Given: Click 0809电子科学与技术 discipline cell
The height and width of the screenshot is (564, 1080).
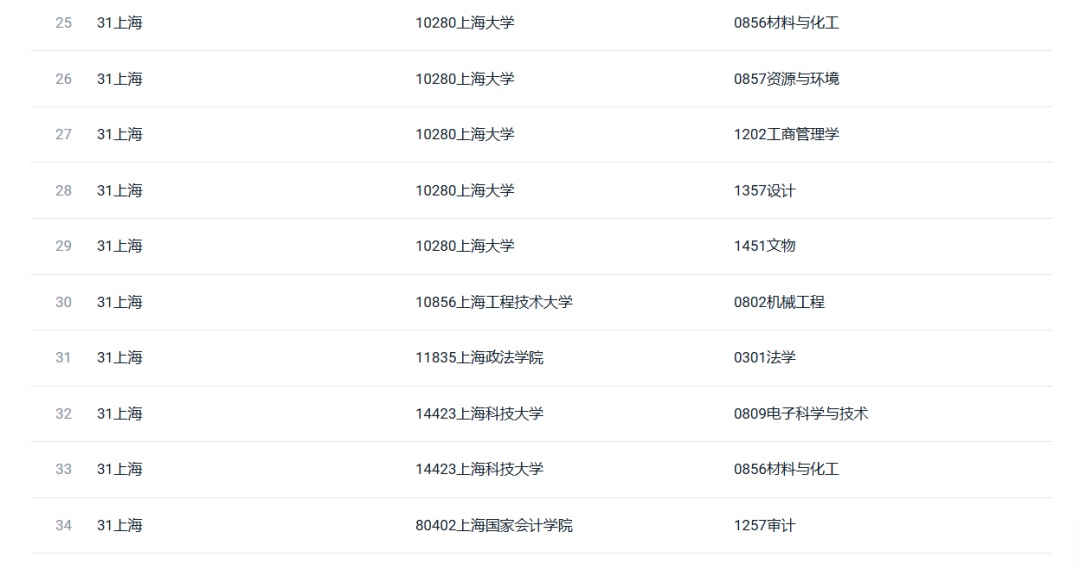Looking at the screenshot, I should point(800,414).
